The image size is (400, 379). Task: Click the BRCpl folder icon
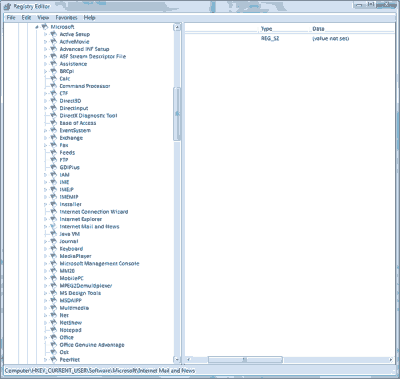[53, 71]
